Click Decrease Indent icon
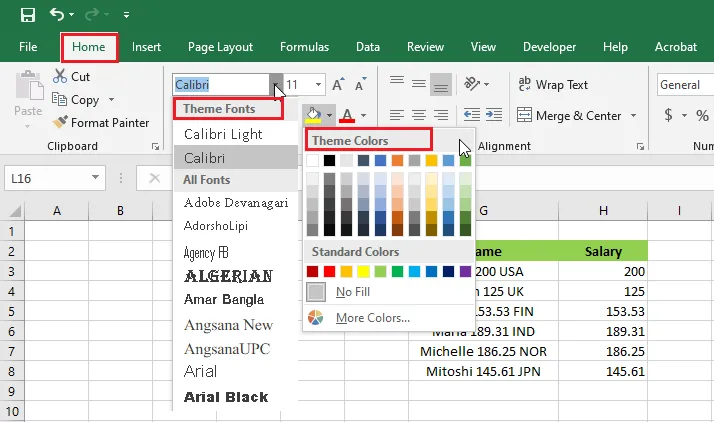The image size is (714, 422). [x=472, y=115]
